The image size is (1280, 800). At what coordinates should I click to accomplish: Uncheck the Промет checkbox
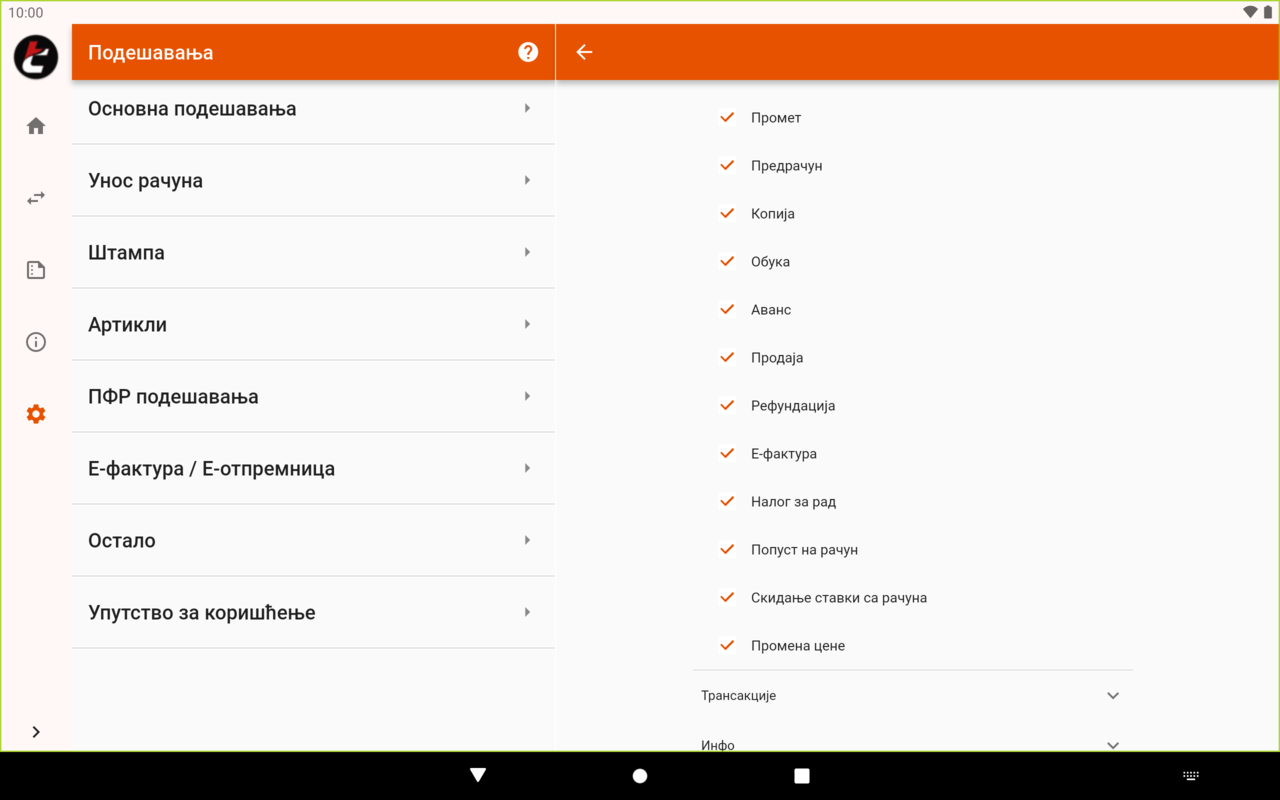727,117
